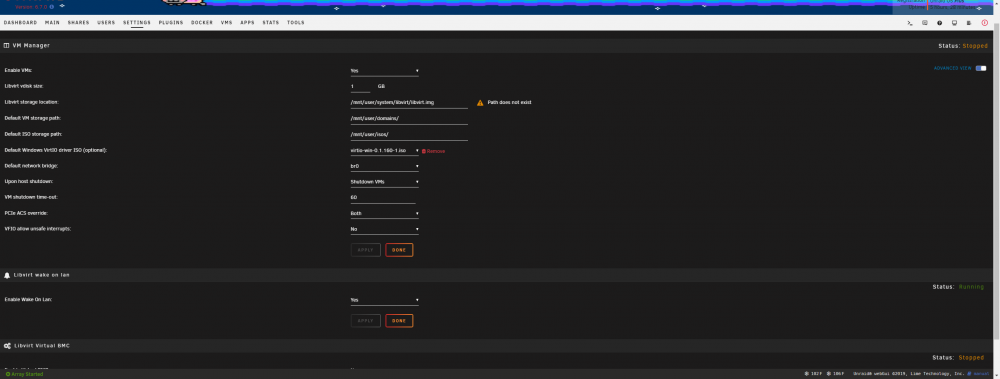Image resolution: width=1000 pixels, height=379 pixels.
Task: Open the terminal icon in the top bar
Action: coord(910,23)
